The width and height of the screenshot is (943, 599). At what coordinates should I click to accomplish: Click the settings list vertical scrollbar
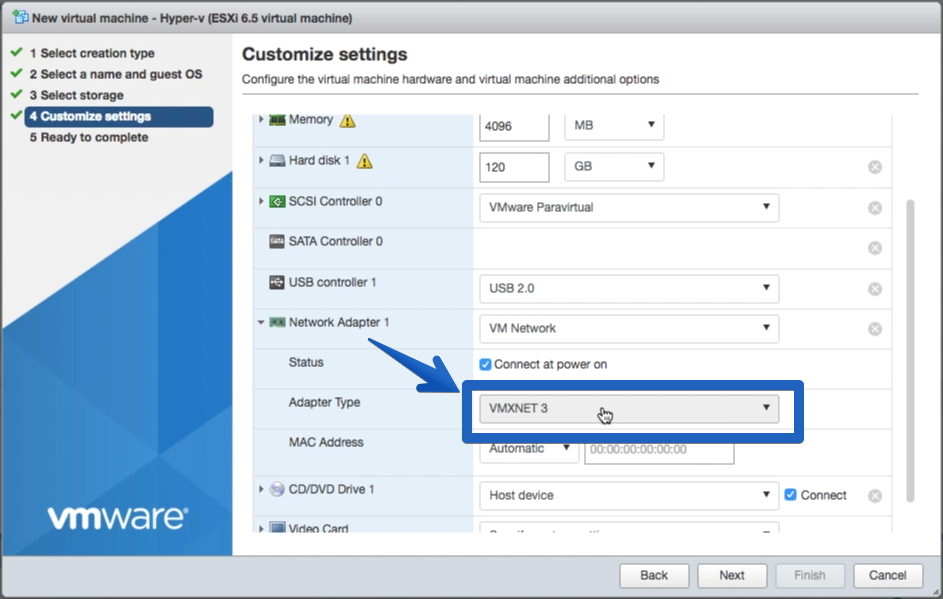tap(911, 351)
